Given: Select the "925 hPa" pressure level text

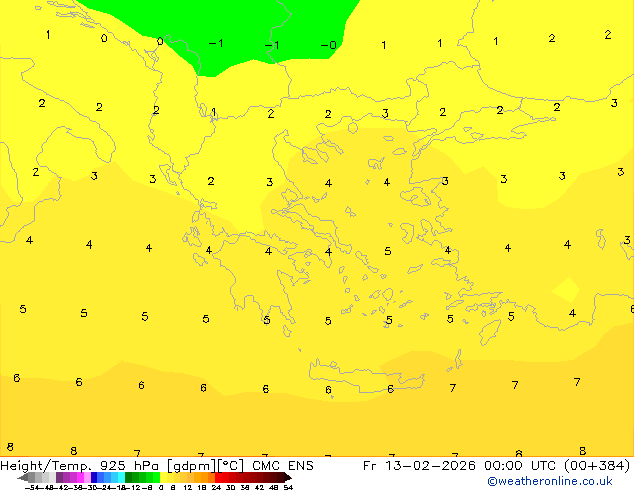Looking at the screenshot, I should [x=129, y=466].
